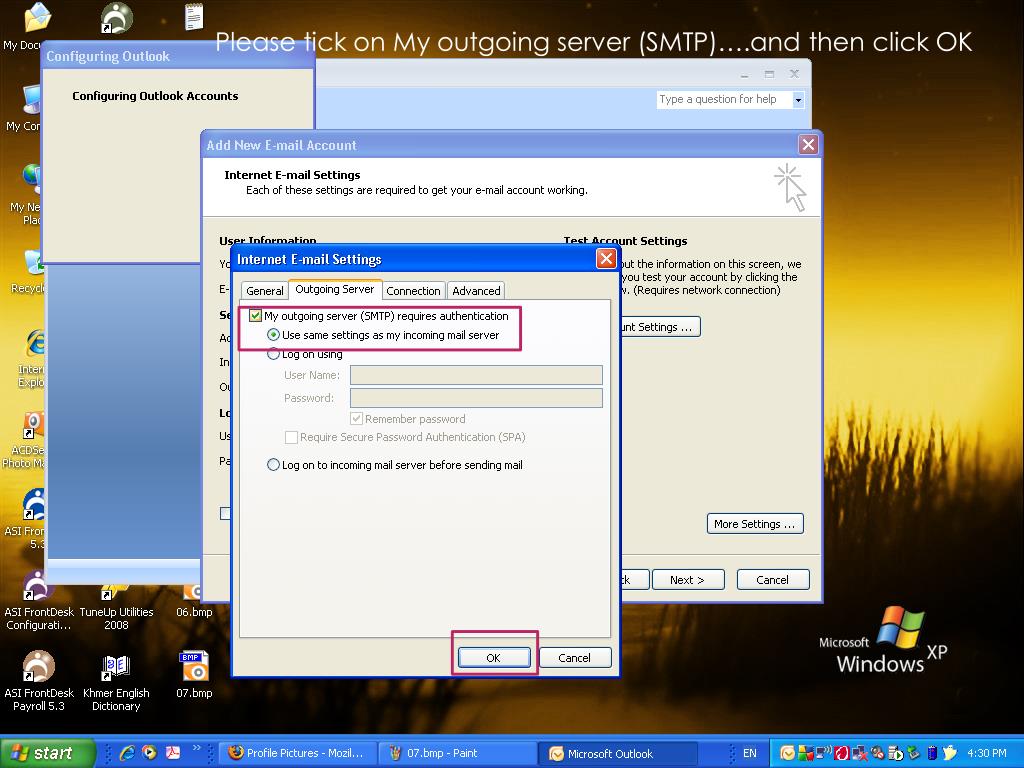
Task: Switch to the General tab
Action: [264, 291]
